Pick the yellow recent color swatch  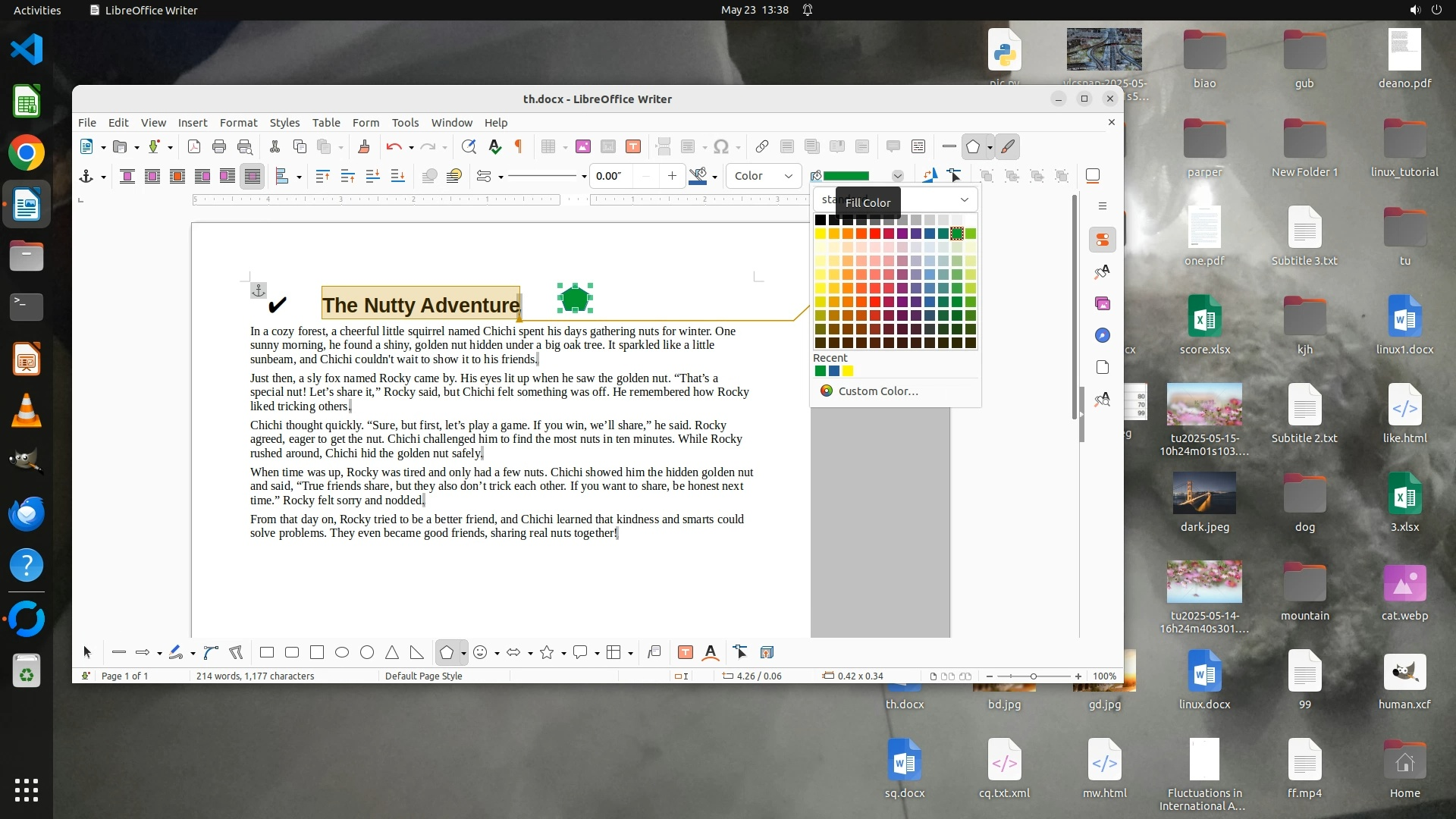pos(848,371)
